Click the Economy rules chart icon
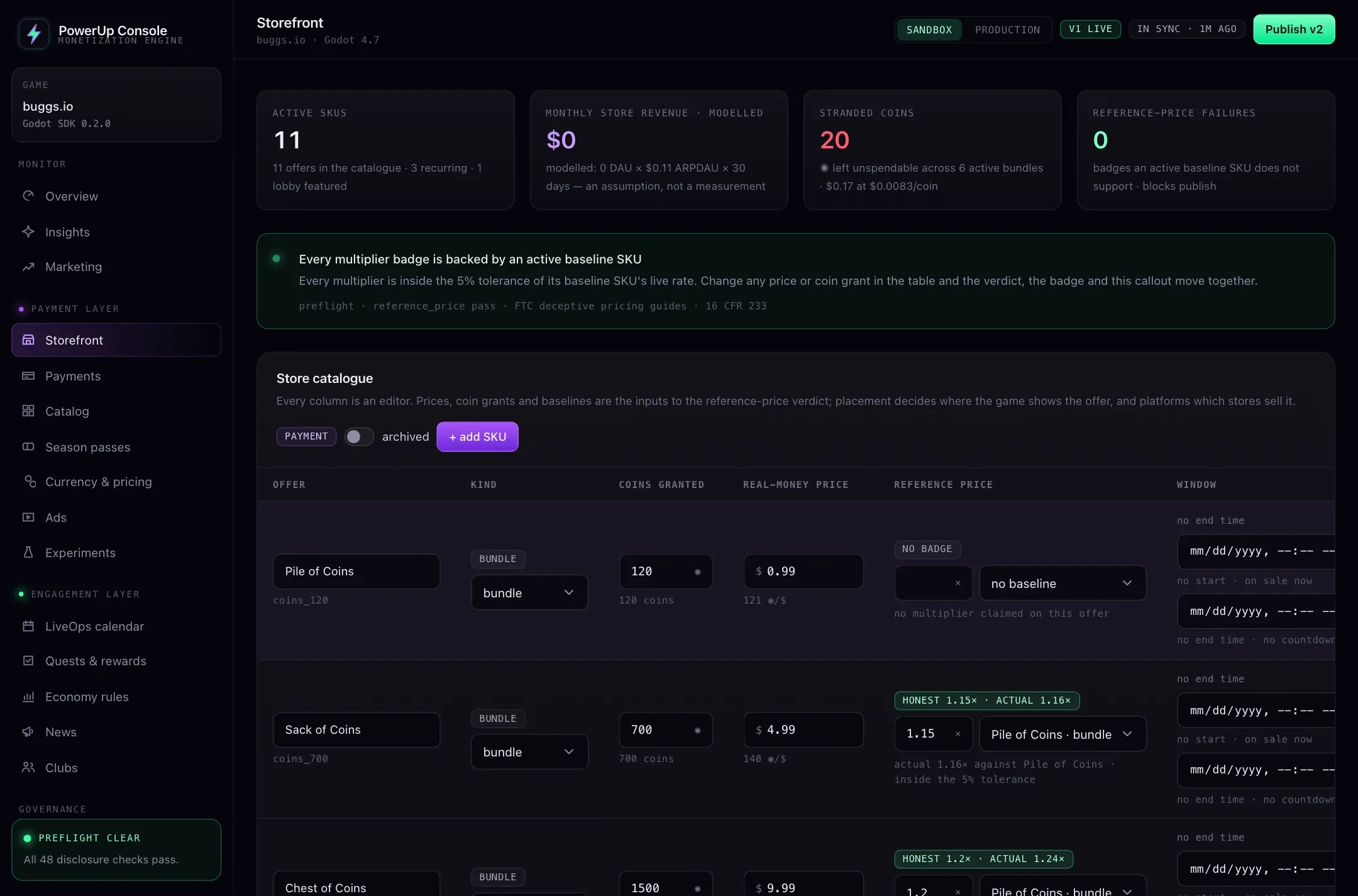 (x=28, y=697)
